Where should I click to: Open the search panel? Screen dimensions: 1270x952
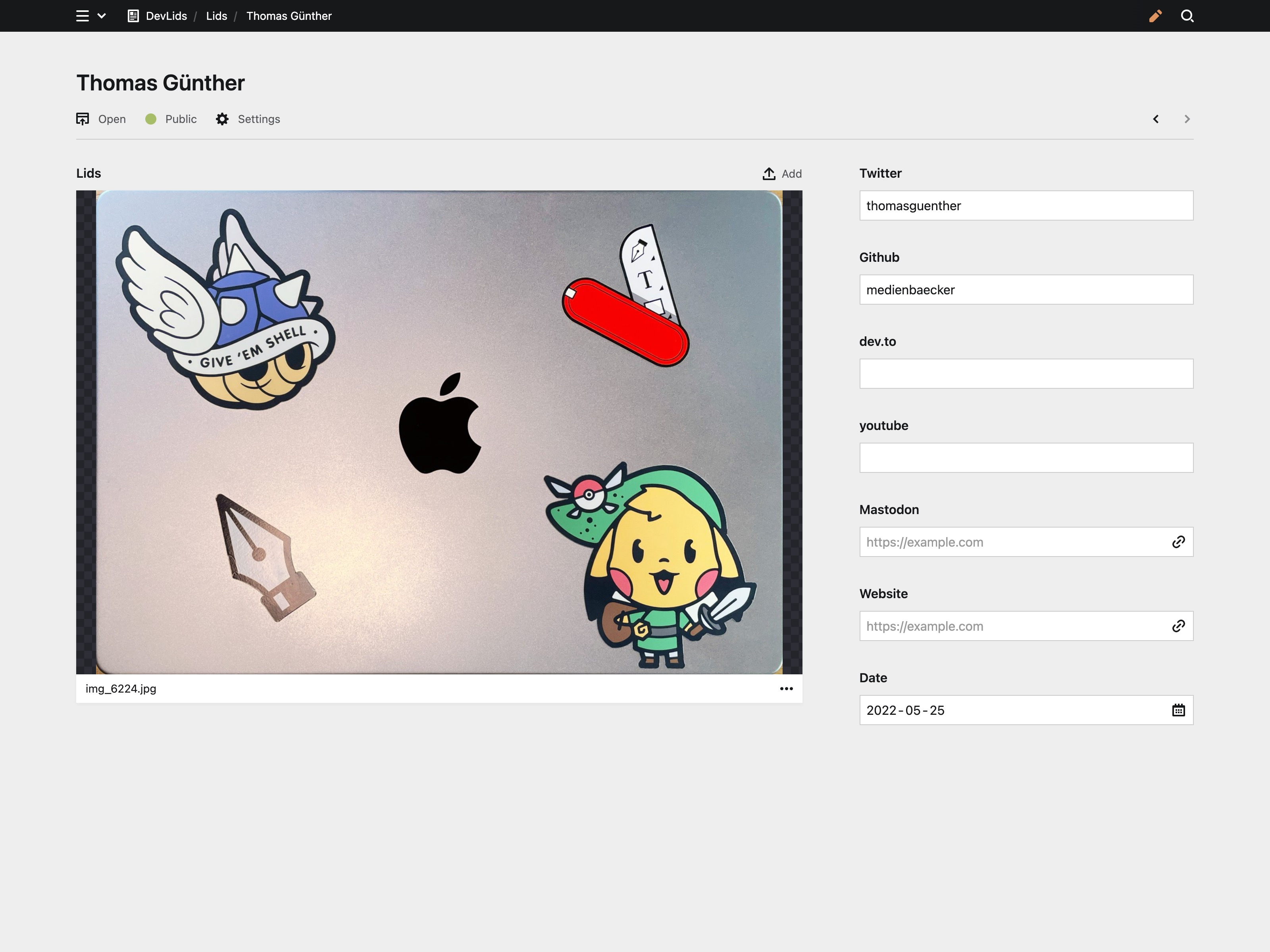[1188, 15]
